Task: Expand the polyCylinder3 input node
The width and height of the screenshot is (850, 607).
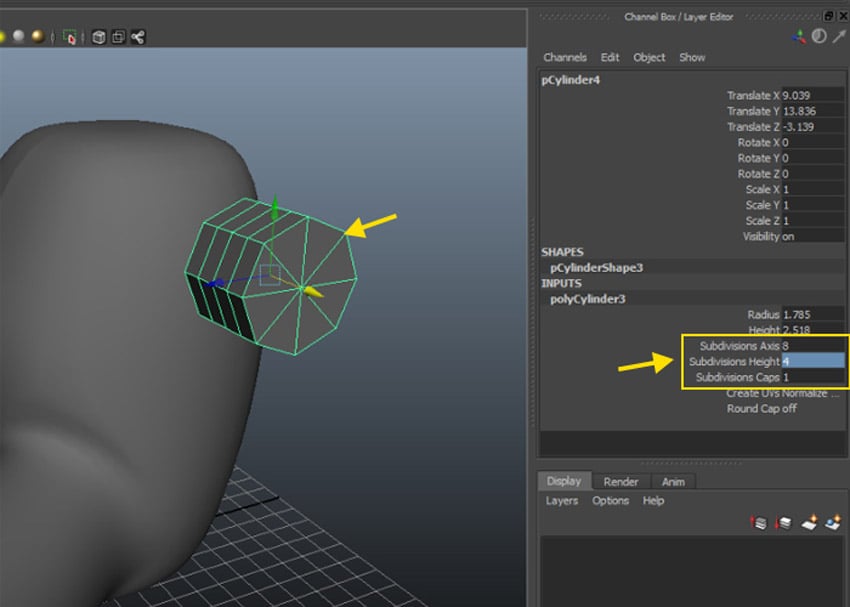Action: (586, 298)
